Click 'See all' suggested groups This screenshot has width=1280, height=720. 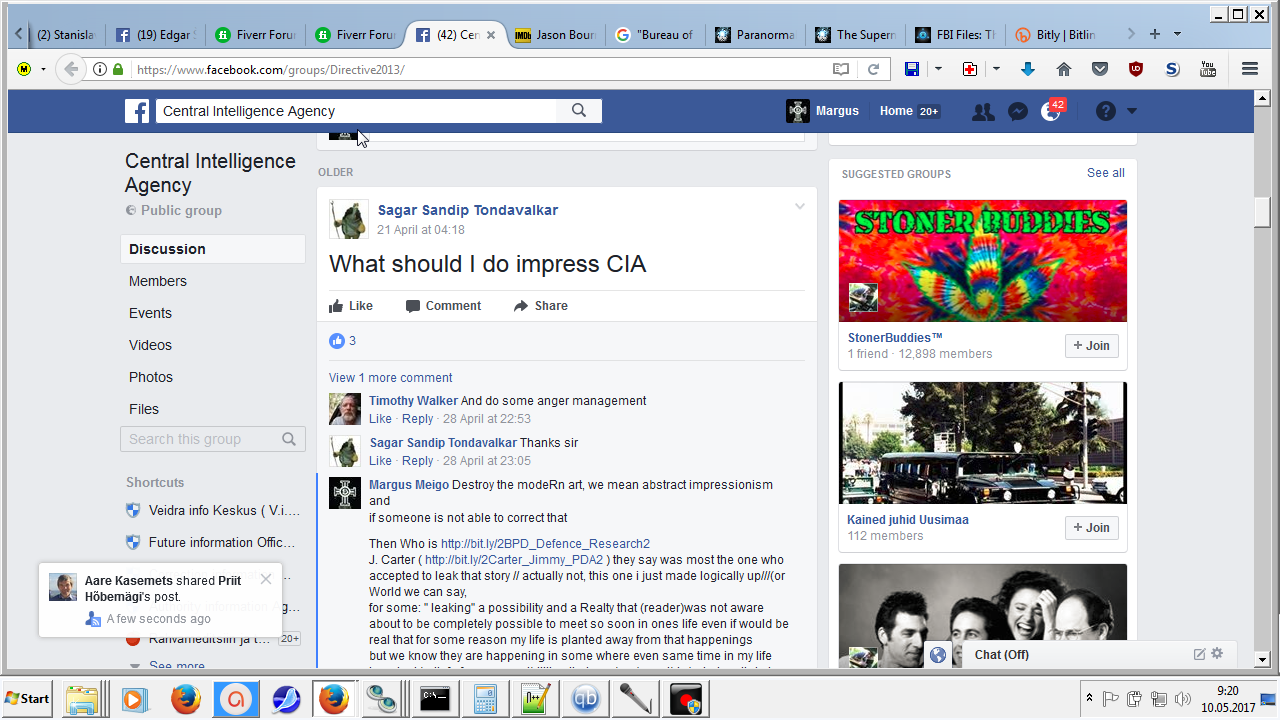click(x=1106, y=173)
